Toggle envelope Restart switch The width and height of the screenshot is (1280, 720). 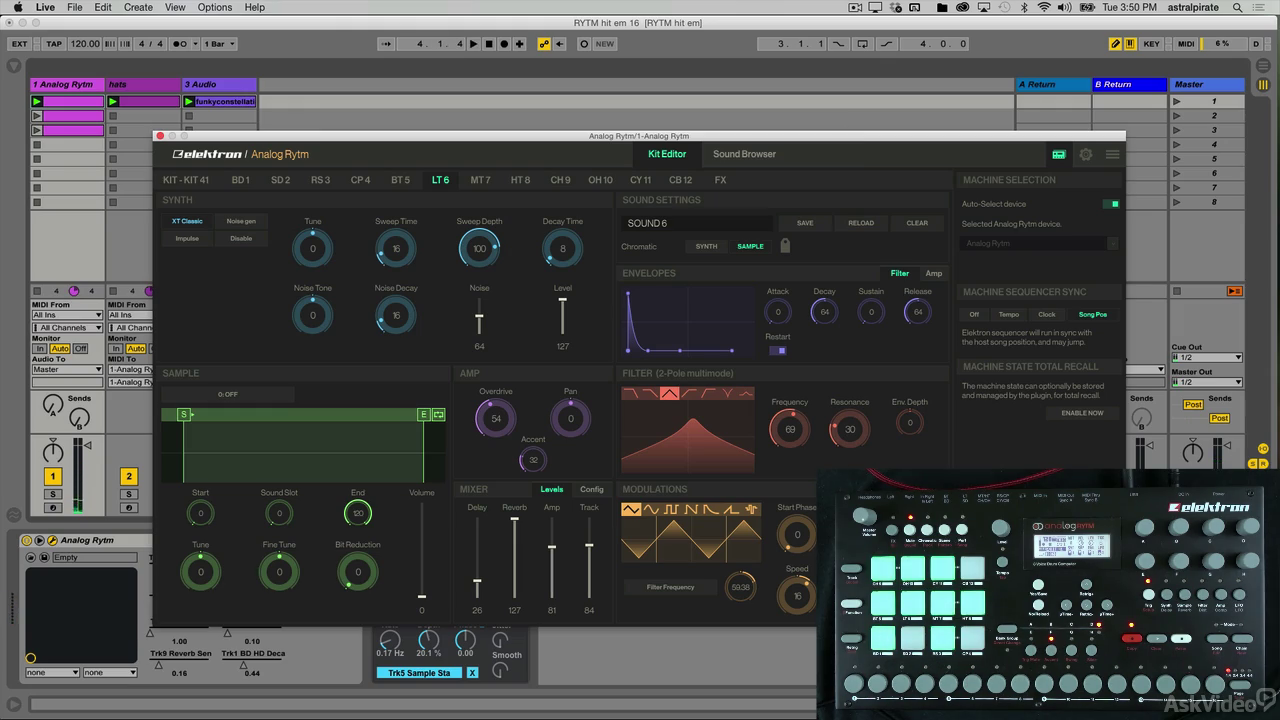pos(778,350)
